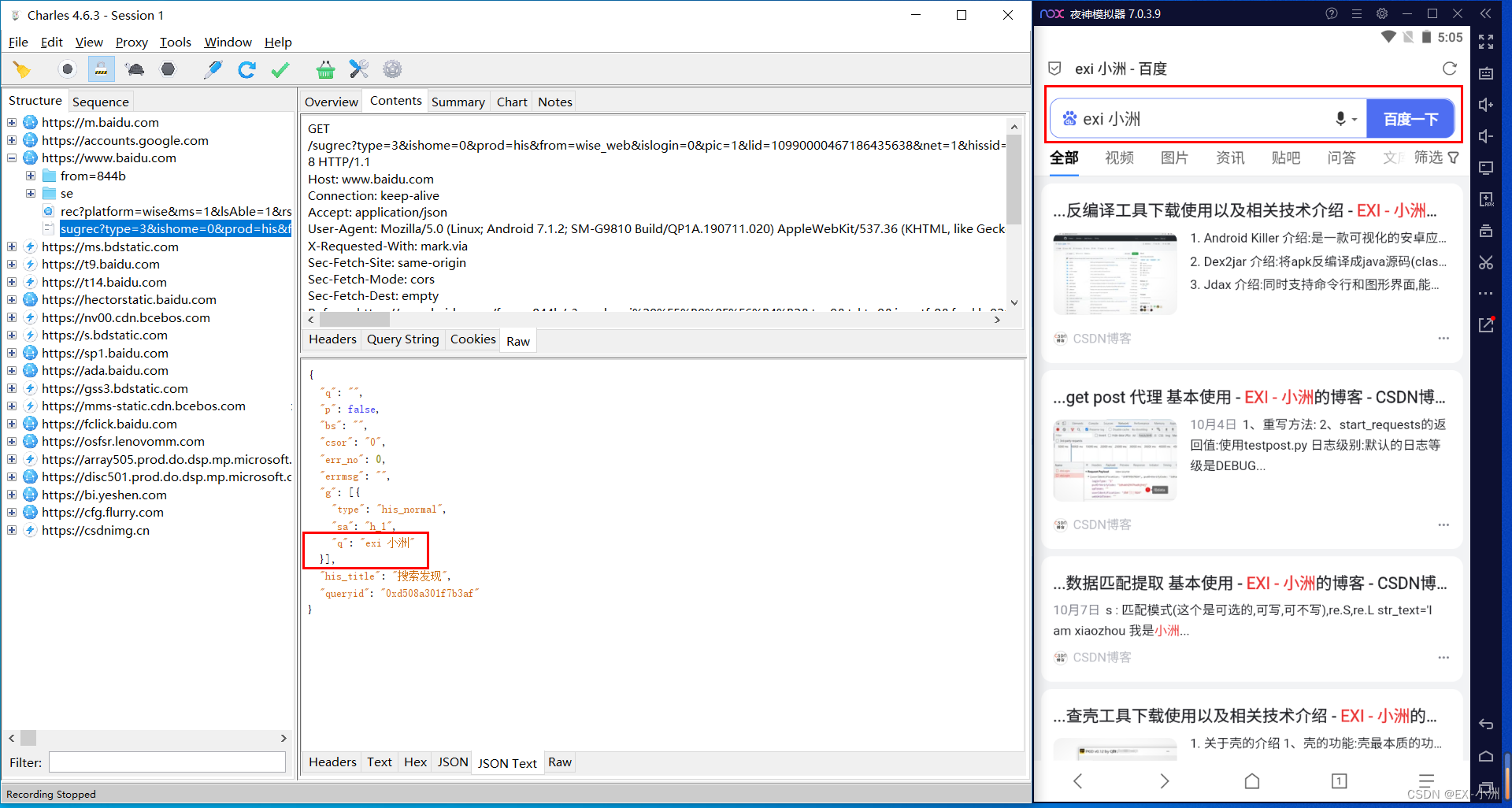Open the Tools wrench icon
Screen dimensions: 1512x808
(x=359, y=70)
